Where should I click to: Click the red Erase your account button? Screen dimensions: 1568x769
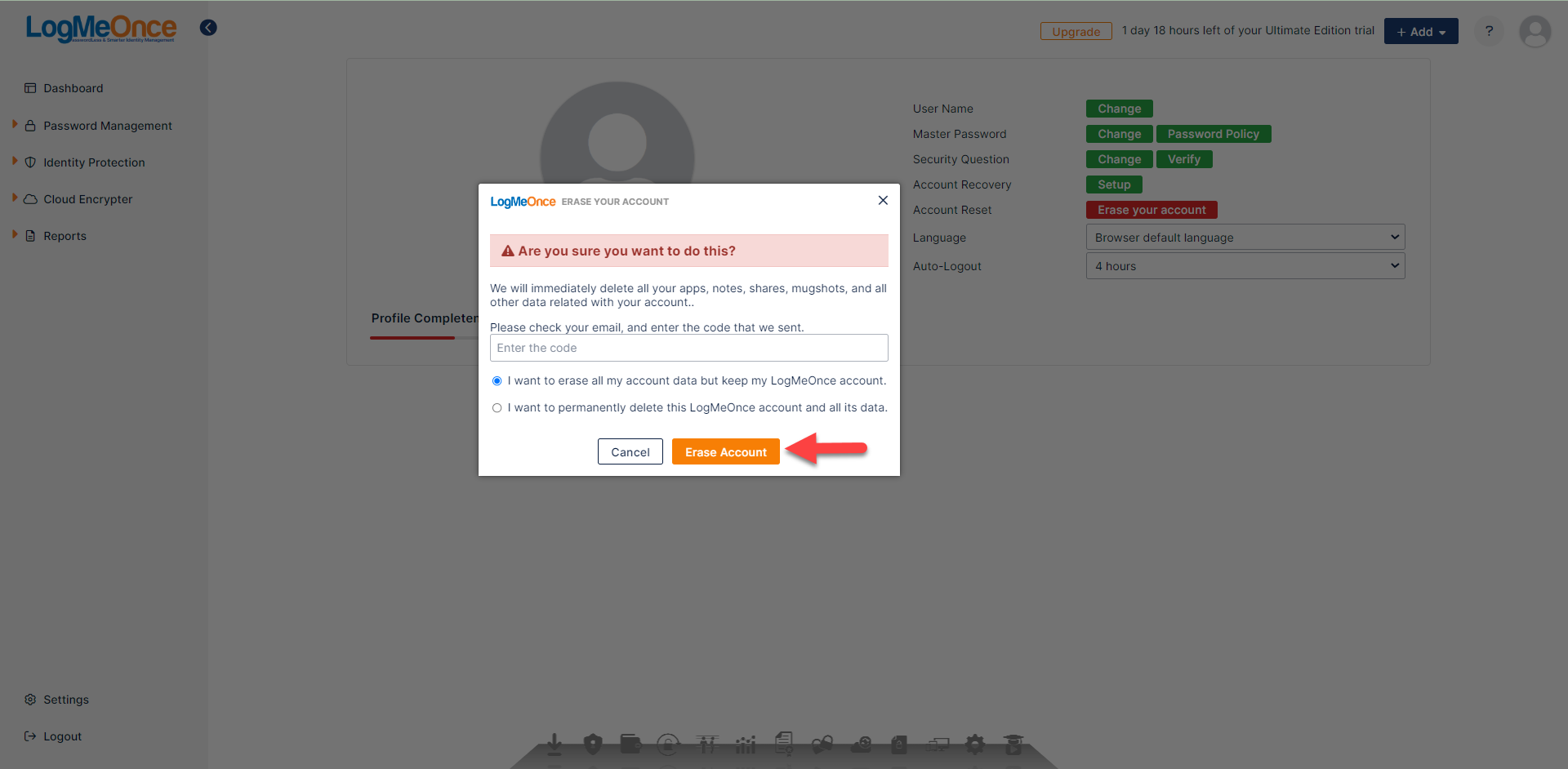(1151, 210)
